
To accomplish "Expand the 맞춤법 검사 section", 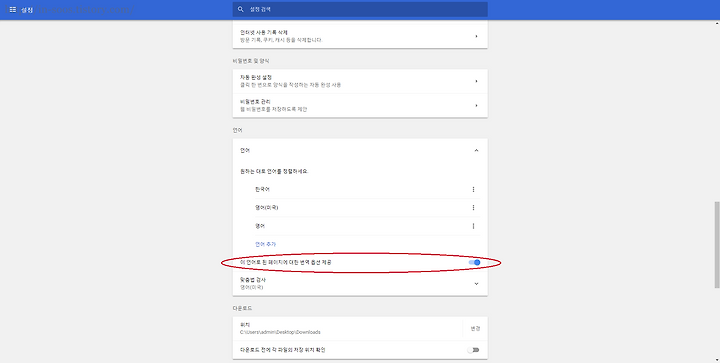I will [476, 284].
